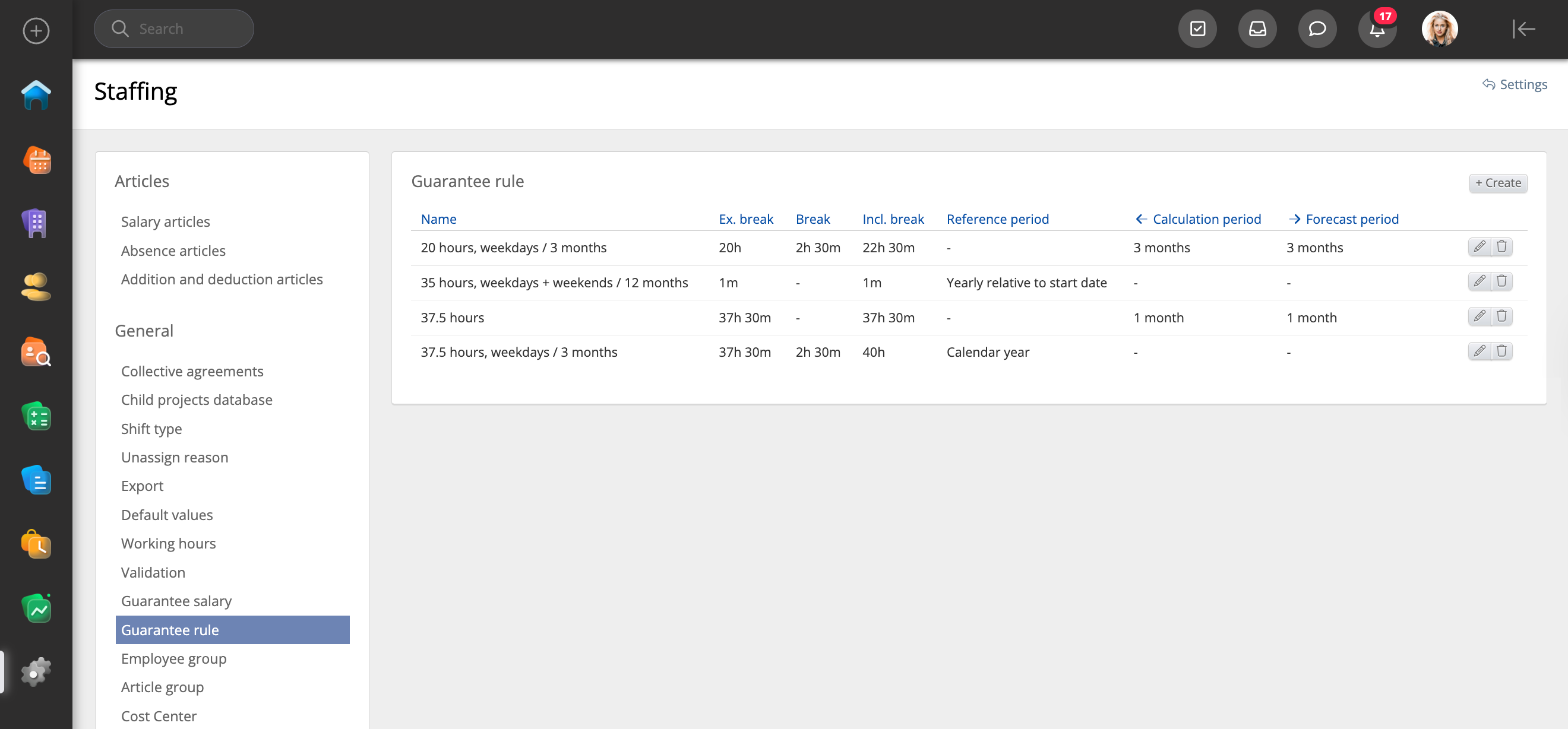Viewport: 1568px width, 729px height.
Task: Click the plus circle add icon
Action: click(x=36, y=30)
